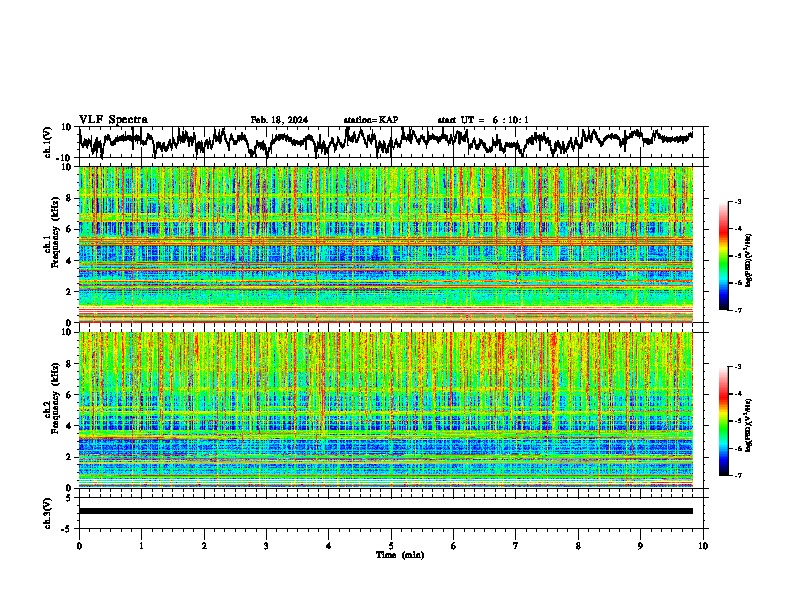The height and width of the screenshot is (612, 792).
Task: Select the 'Feb. 18, 2024' date text
Action: point(279,120)
